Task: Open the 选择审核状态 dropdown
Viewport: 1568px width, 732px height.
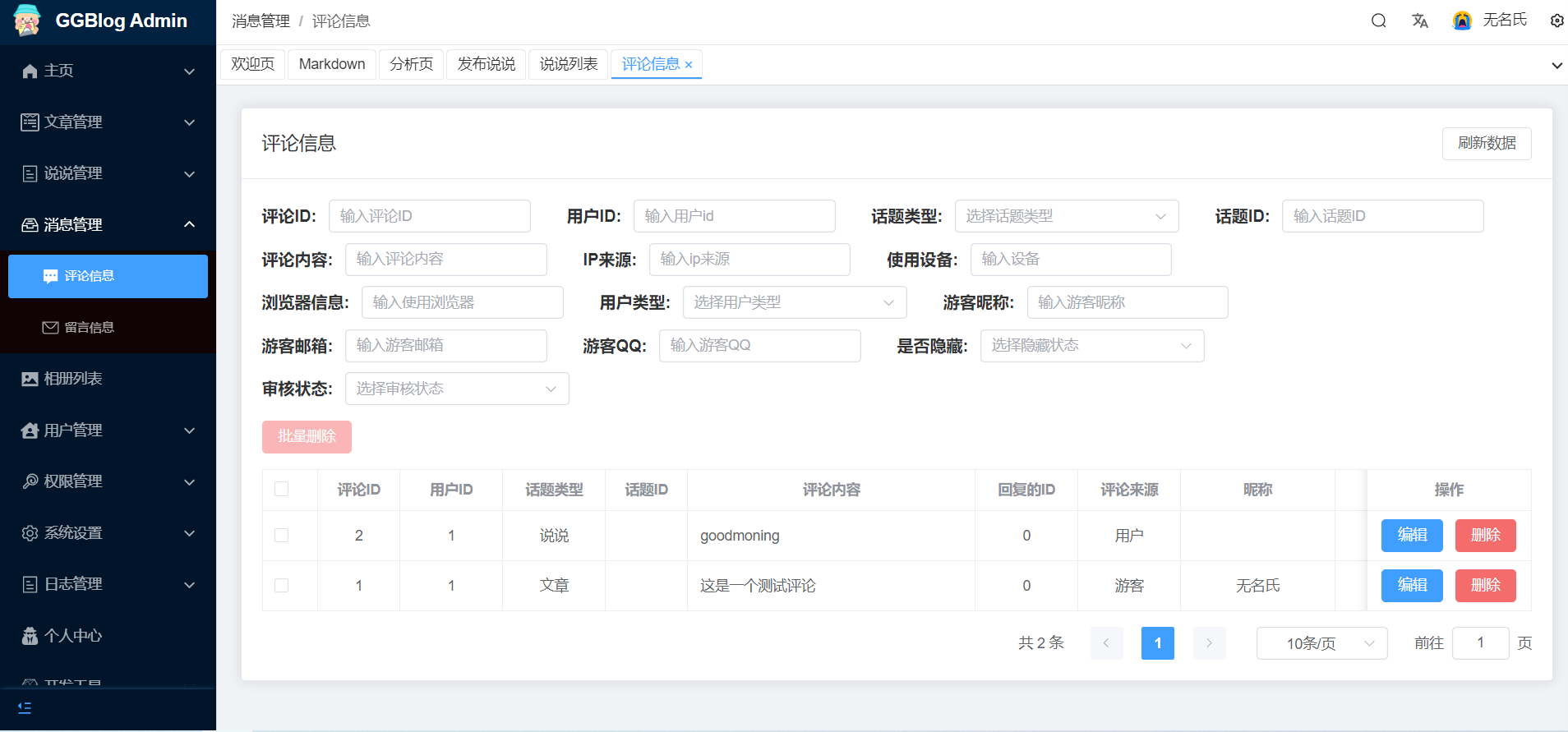Action: pos(457,389)
